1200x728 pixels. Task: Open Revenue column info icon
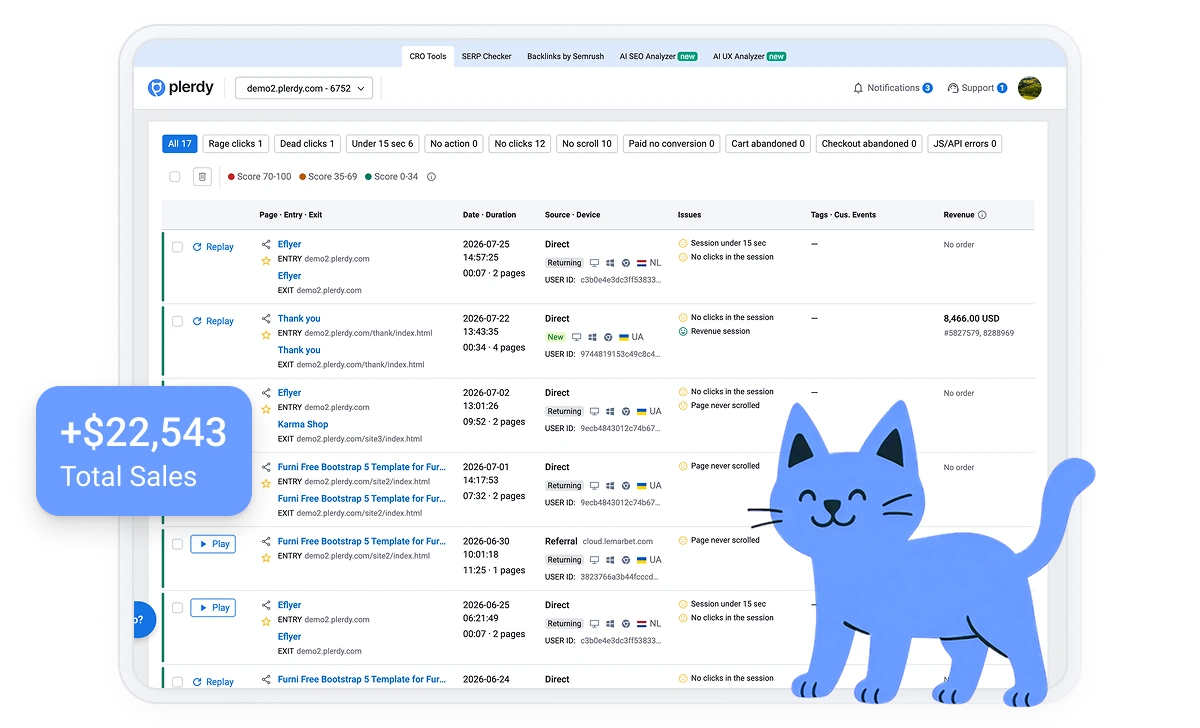pyautogui.click(x=982, y=215)
